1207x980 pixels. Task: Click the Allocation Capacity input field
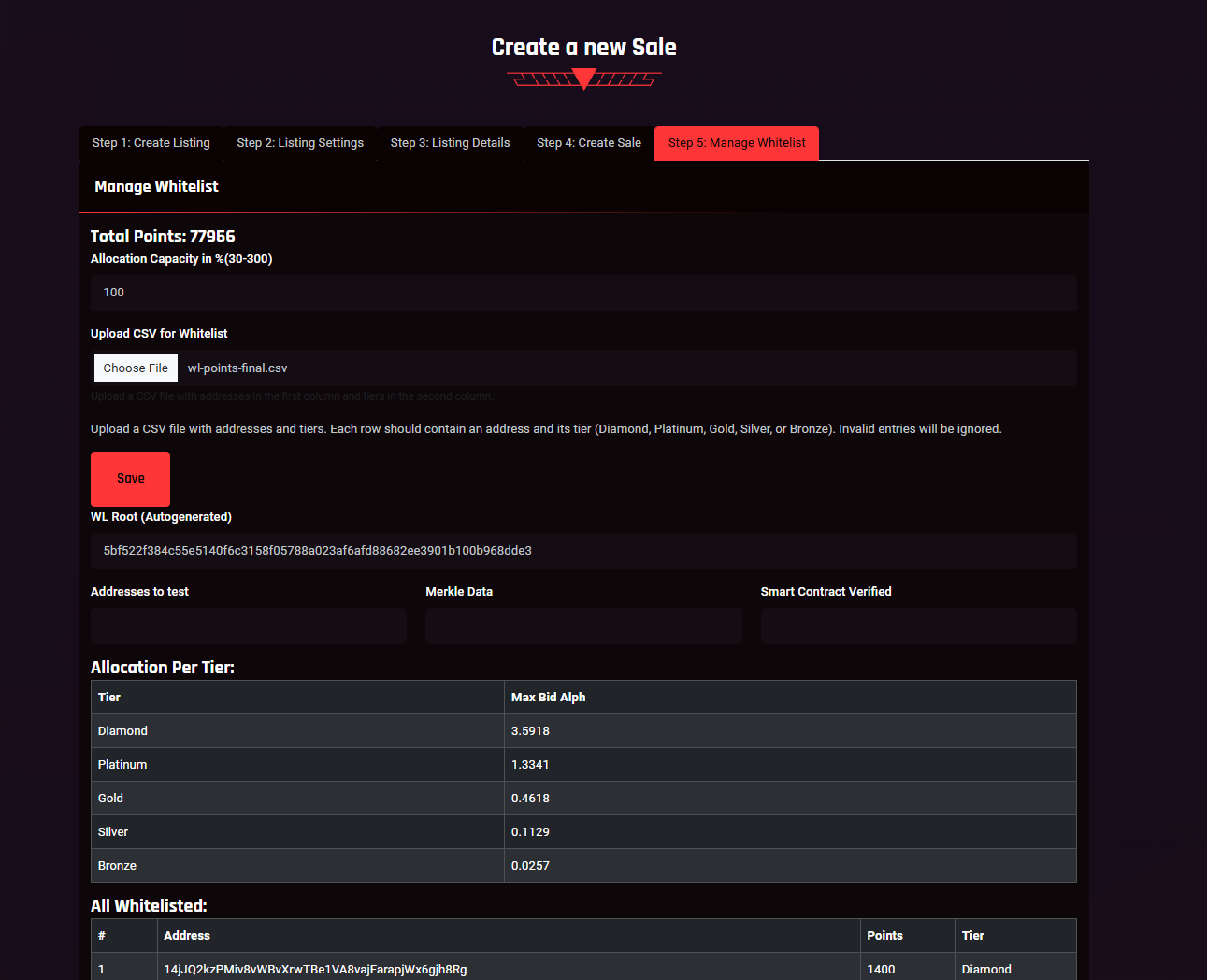(583, 293)
